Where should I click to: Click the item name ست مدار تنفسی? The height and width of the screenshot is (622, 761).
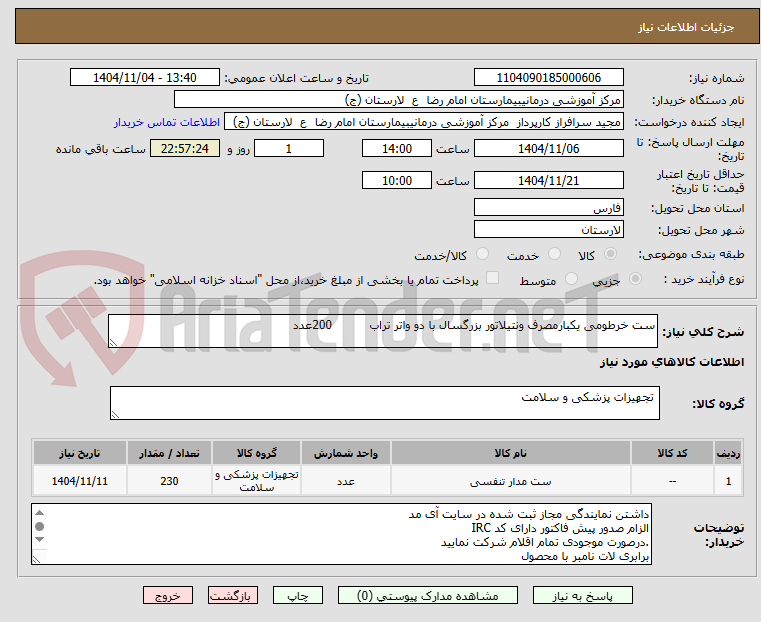(511, 482)
